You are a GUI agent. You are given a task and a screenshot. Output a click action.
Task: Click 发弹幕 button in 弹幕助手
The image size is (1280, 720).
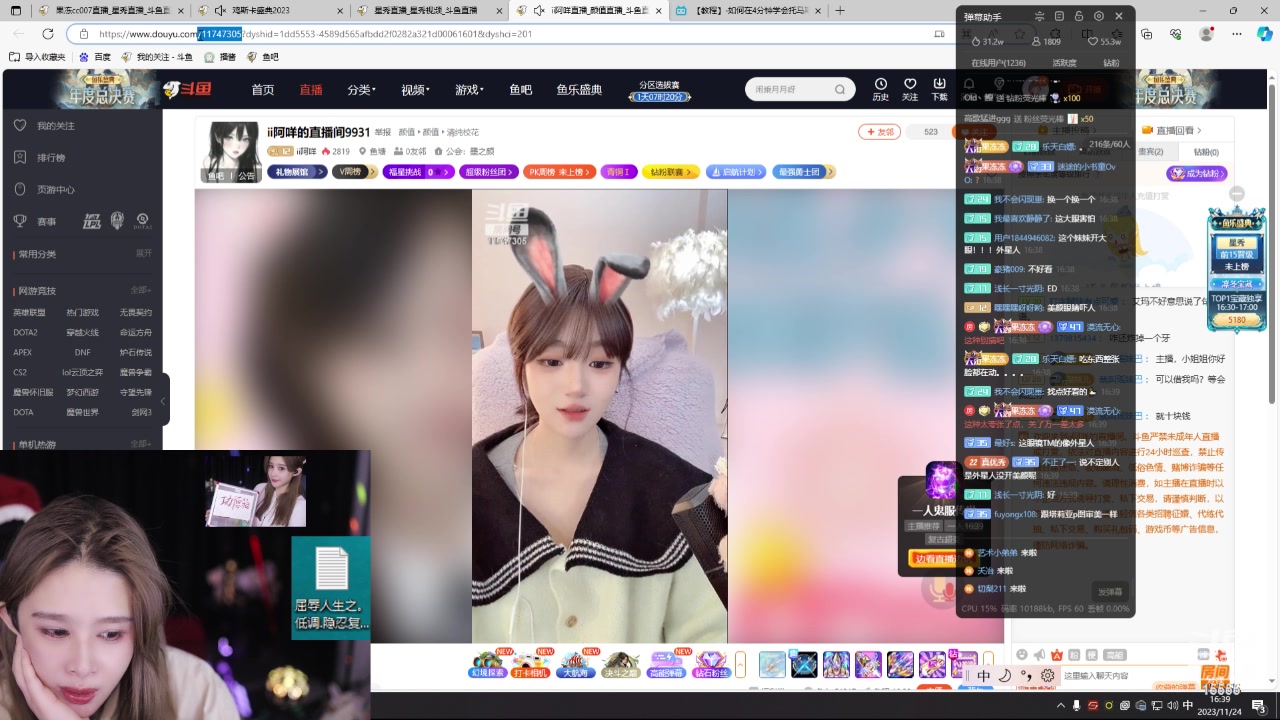[x=1110, y=591]
